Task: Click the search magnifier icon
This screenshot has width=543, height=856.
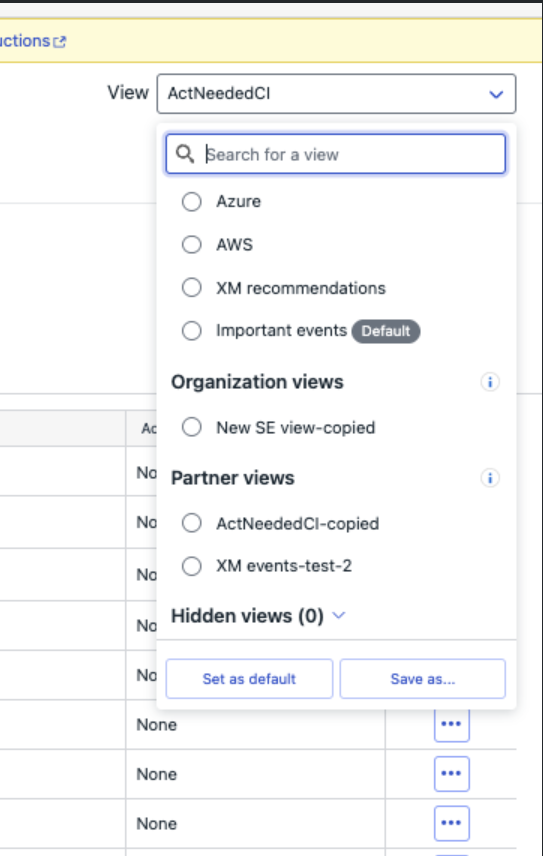Action: pos(185,154)
